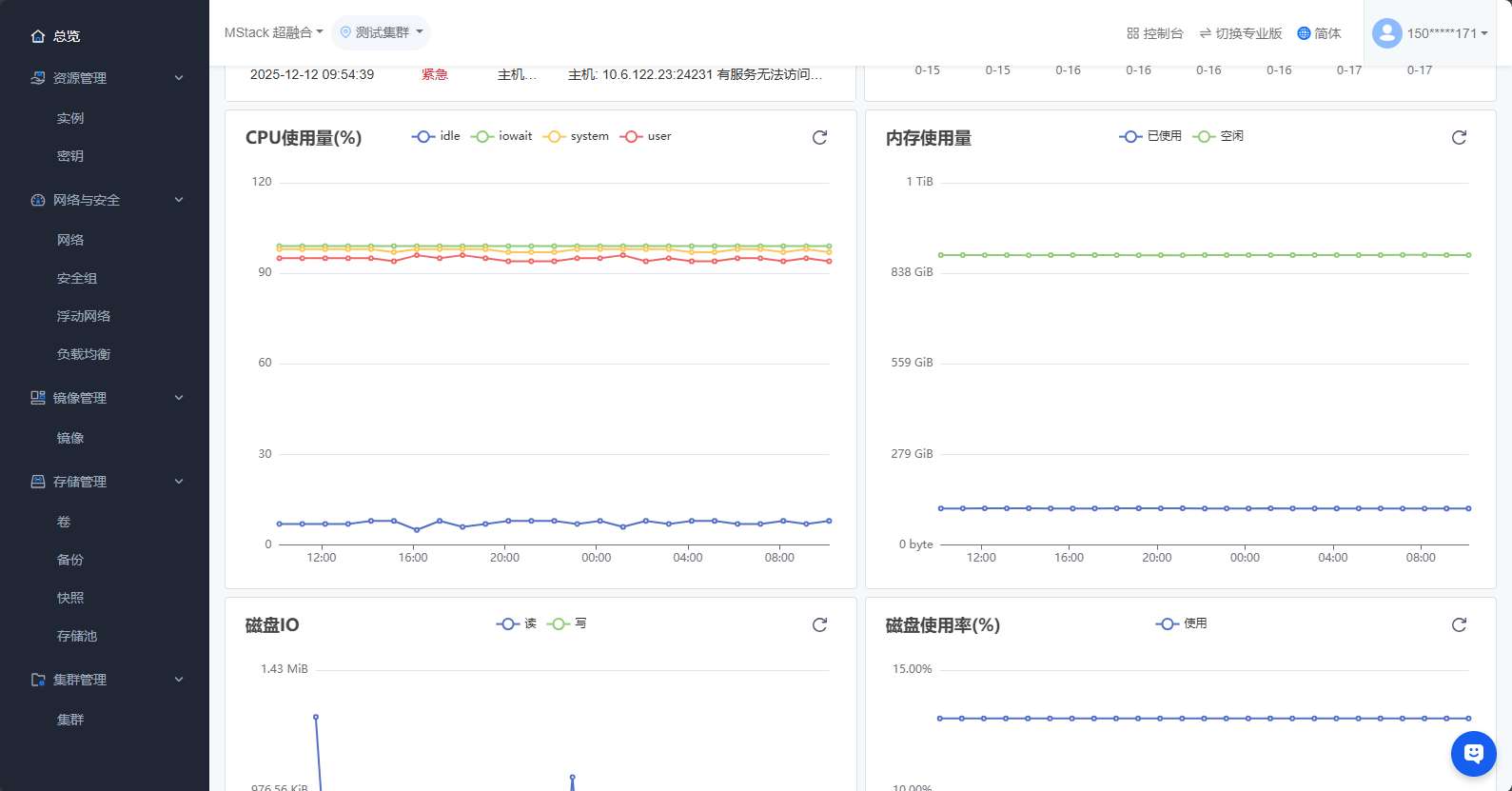Click the 磁盘IO chart refresh icon
1512x791 pixels.
(x=819, y=625)
